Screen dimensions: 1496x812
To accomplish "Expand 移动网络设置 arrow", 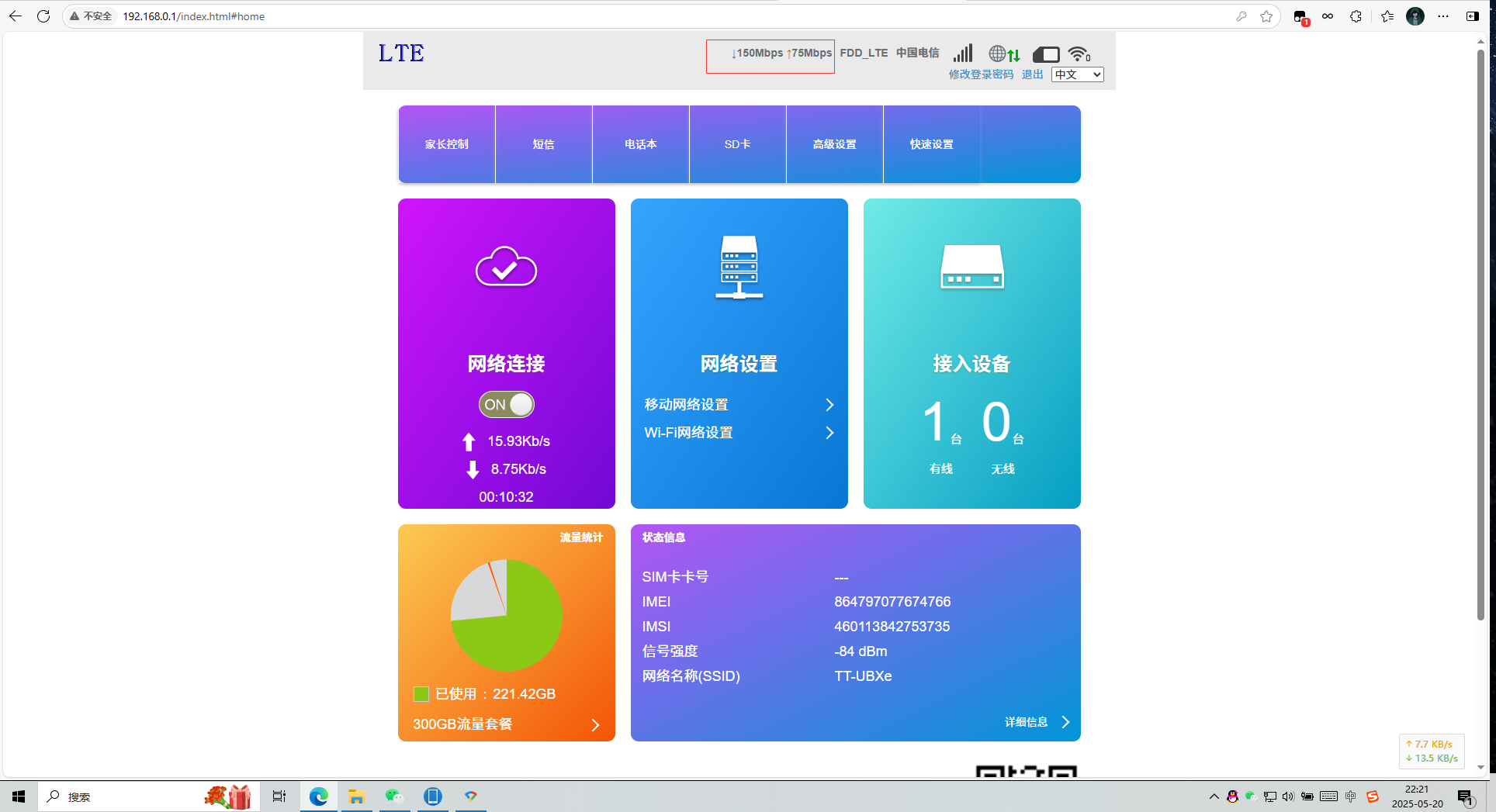I will pos(829,405).
